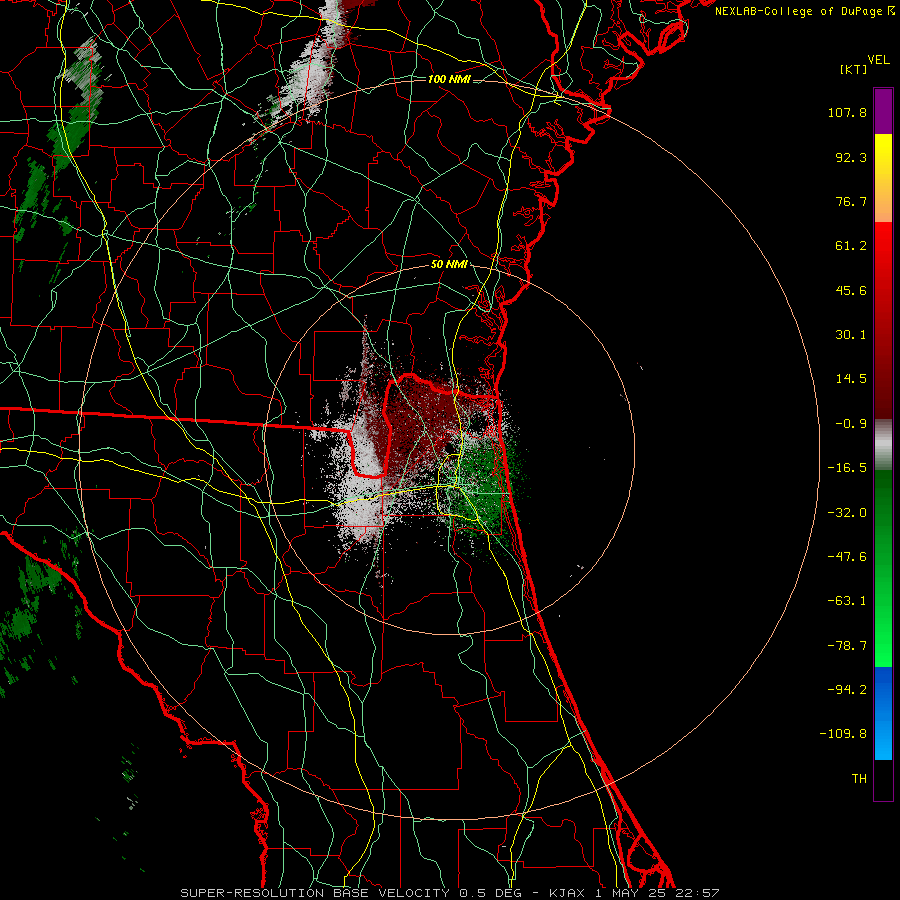Screen dimensions: 900x900
Task: Click the -78.7 velocity scale value
Action: pos(847,646)
